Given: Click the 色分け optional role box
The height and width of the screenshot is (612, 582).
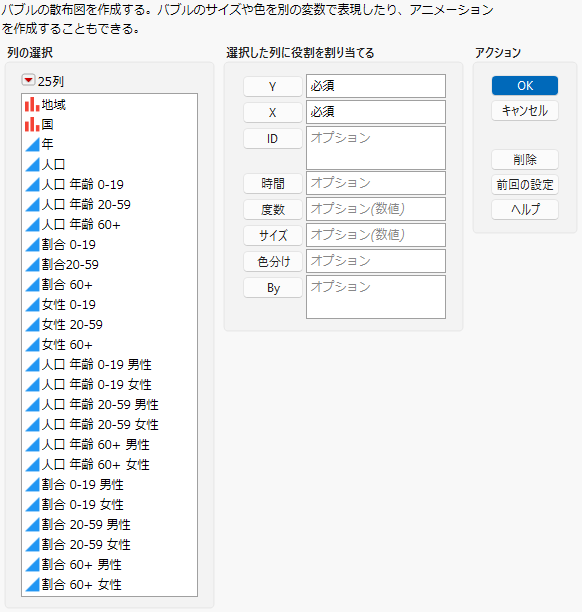Looking at the screenshot, I should [x=376, y=261].
